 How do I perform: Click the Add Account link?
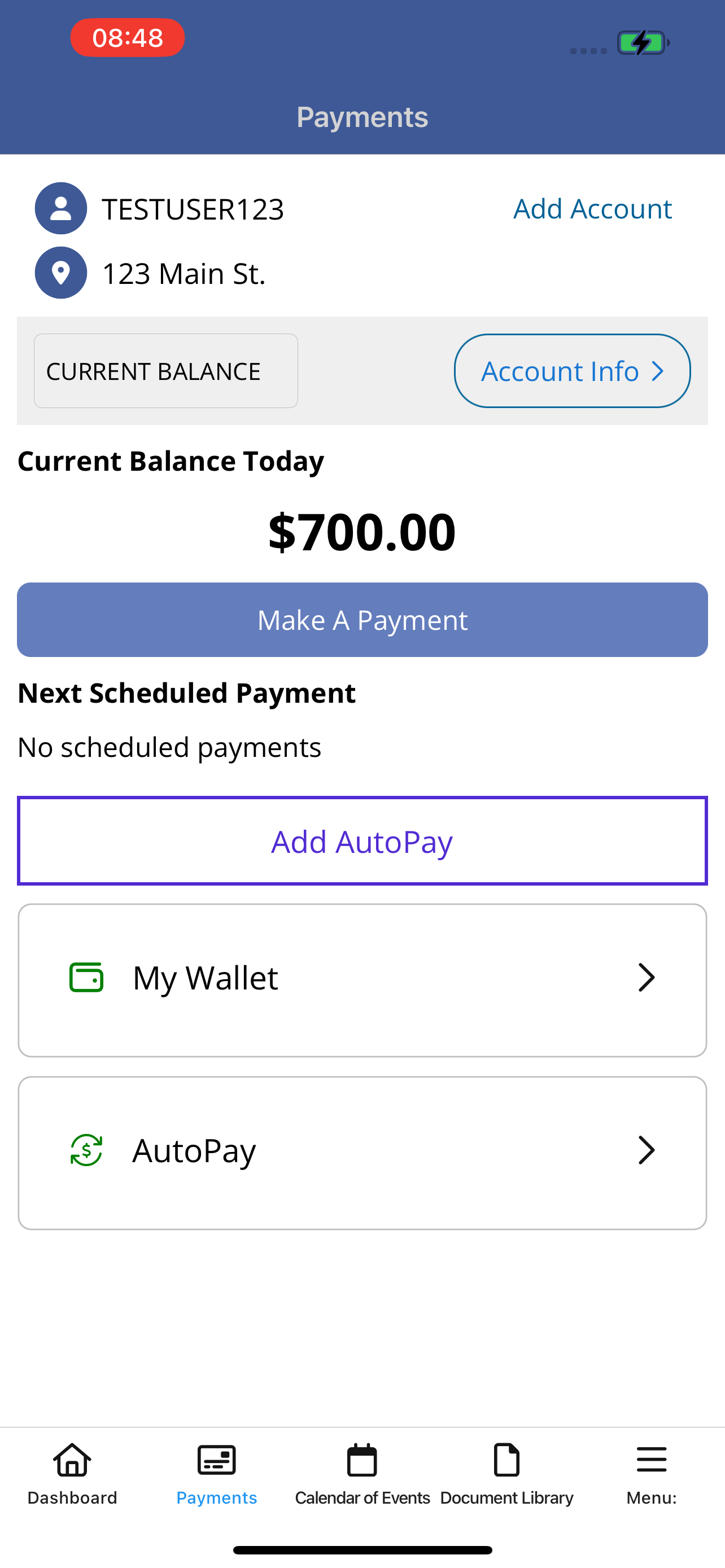(592, 209)
